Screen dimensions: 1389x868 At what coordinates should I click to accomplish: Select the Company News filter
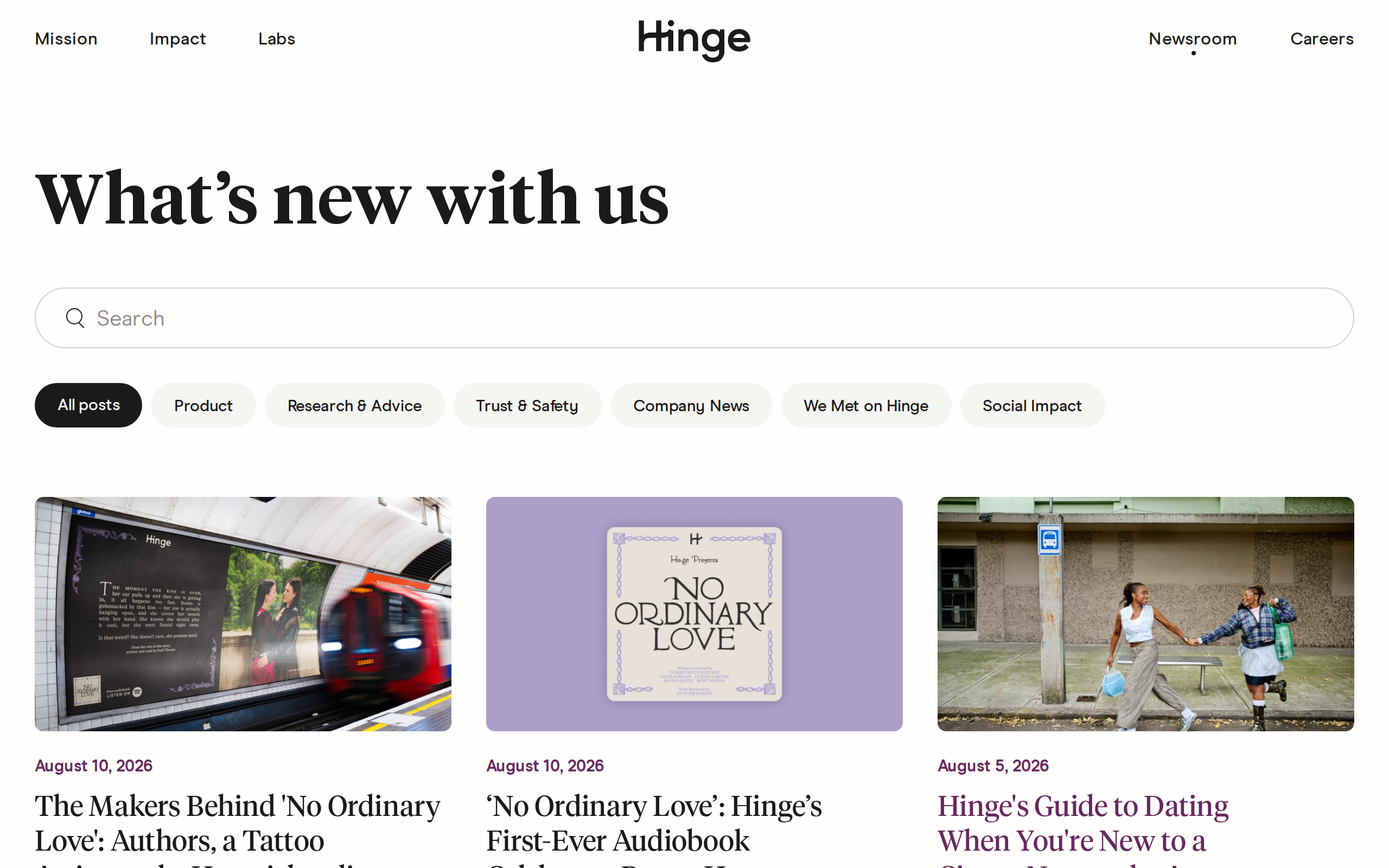pyautogui.click(x=691, y=405)
